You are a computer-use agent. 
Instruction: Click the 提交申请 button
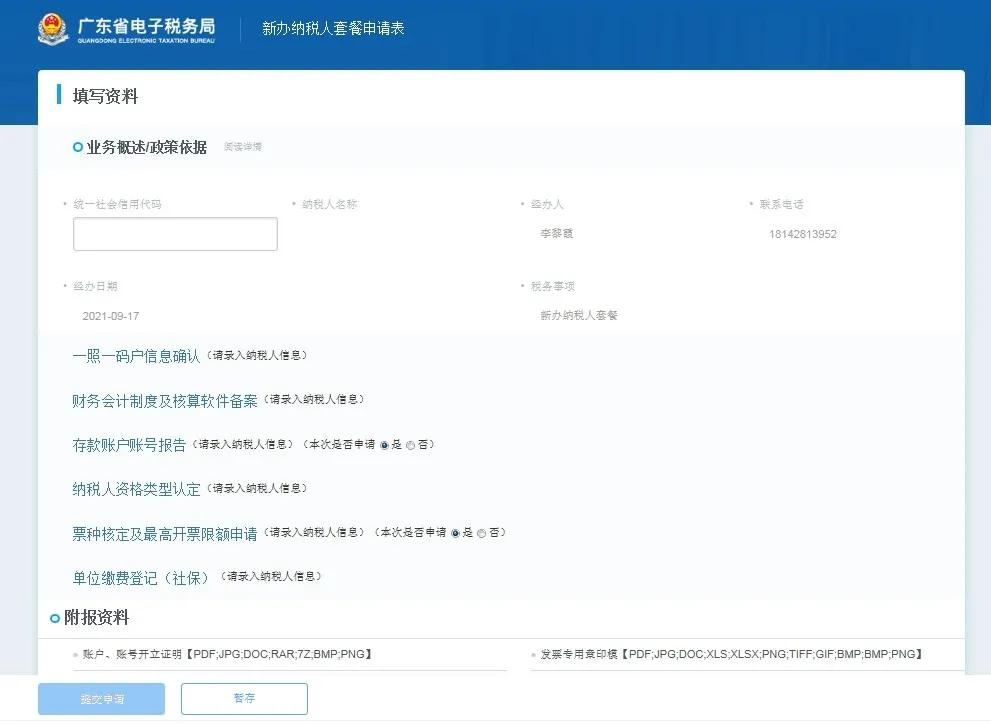click(x=101, y=698)
